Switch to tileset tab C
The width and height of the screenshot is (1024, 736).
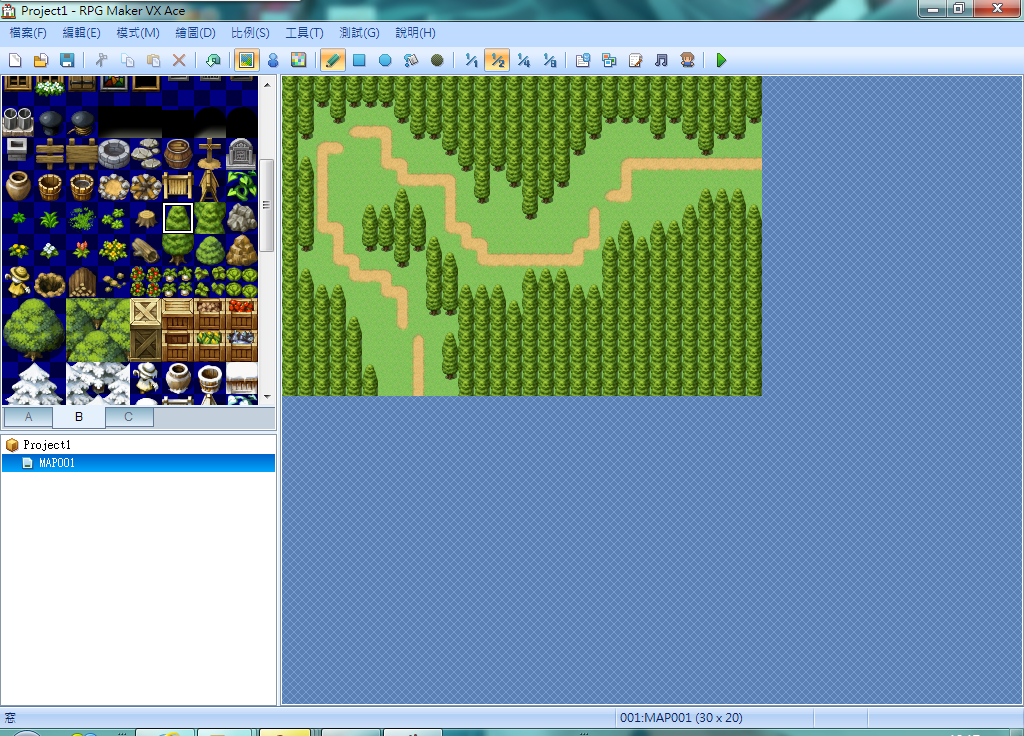point(129,417)
